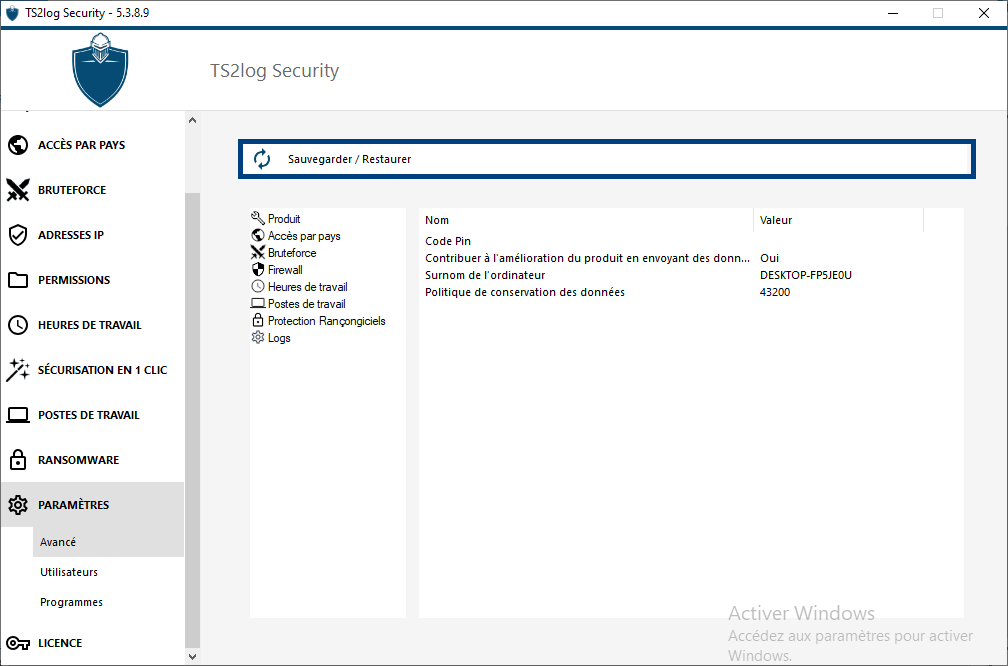Click the clock icon for Heures de travail sidebar
This screenshot has width=1008, height=666.
click(18, 325)
